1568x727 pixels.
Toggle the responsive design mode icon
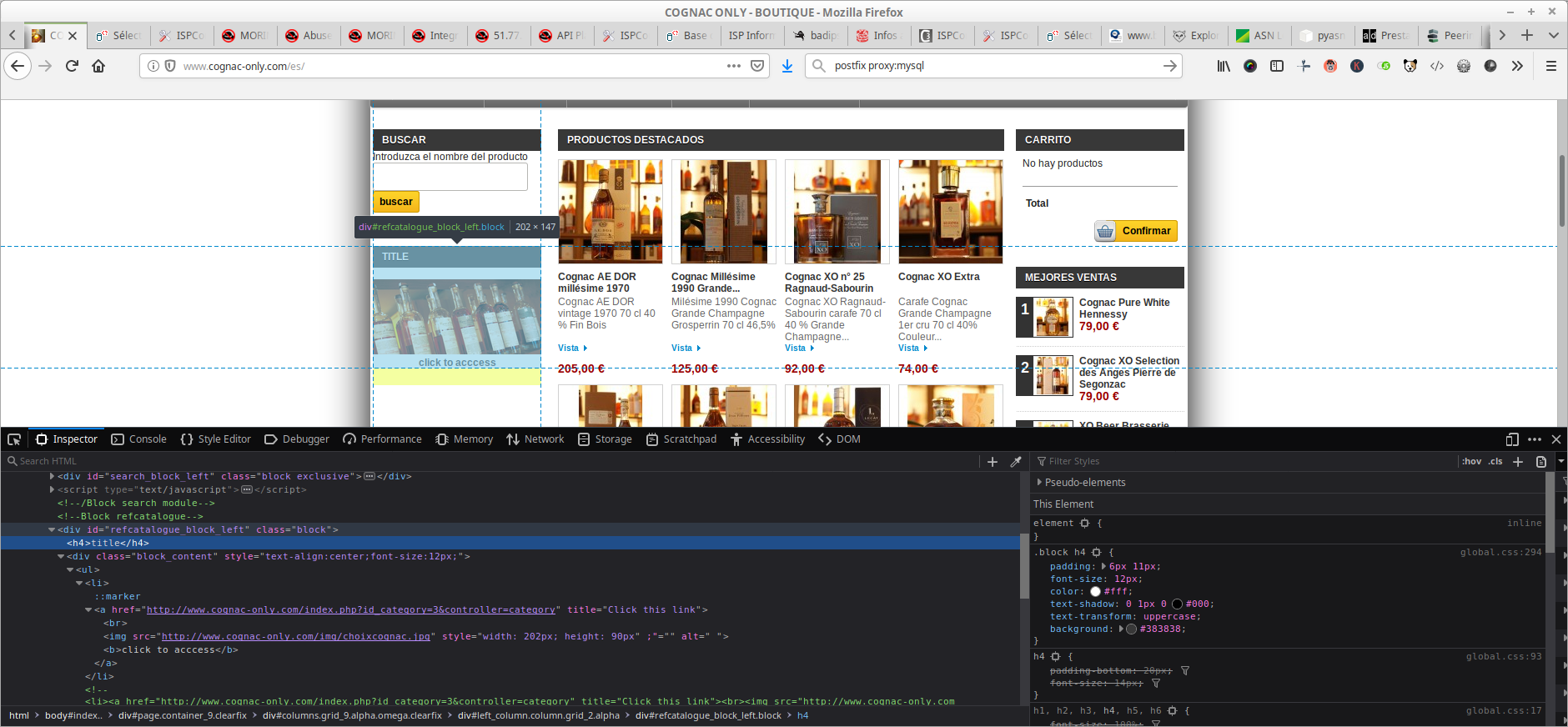coord(1512,439)
